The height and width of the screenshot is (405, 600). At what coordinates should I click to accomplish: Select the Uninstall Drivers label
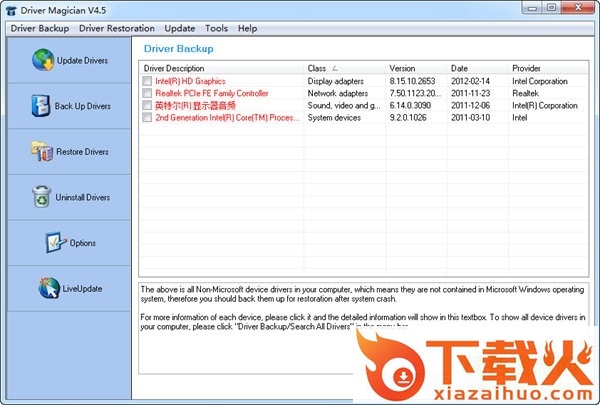tap(83, 197)
